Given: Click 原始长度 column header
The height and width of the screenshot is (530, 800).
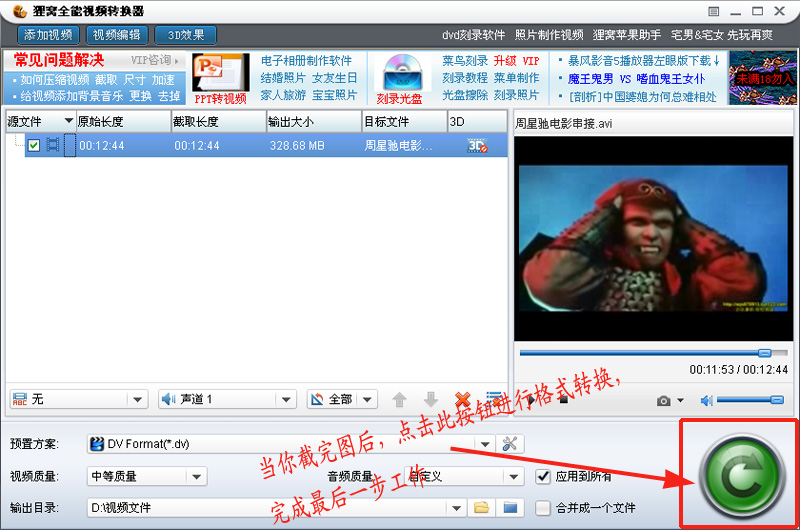Looking at the screenshot, I should (123, 121).
